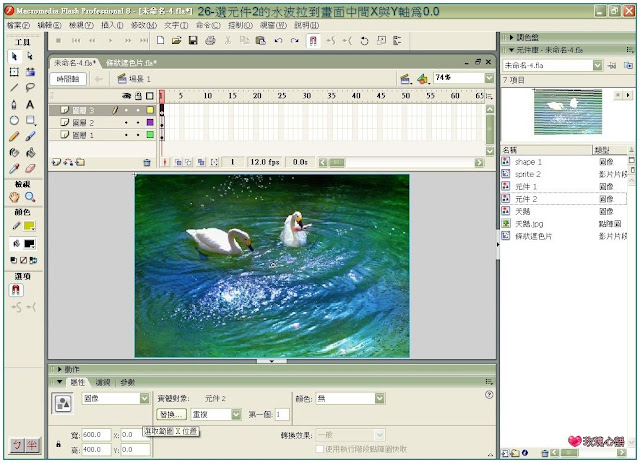
Task: Click the Undo toolbar icon
Action: pyautogui.click(x=278, y=40)
